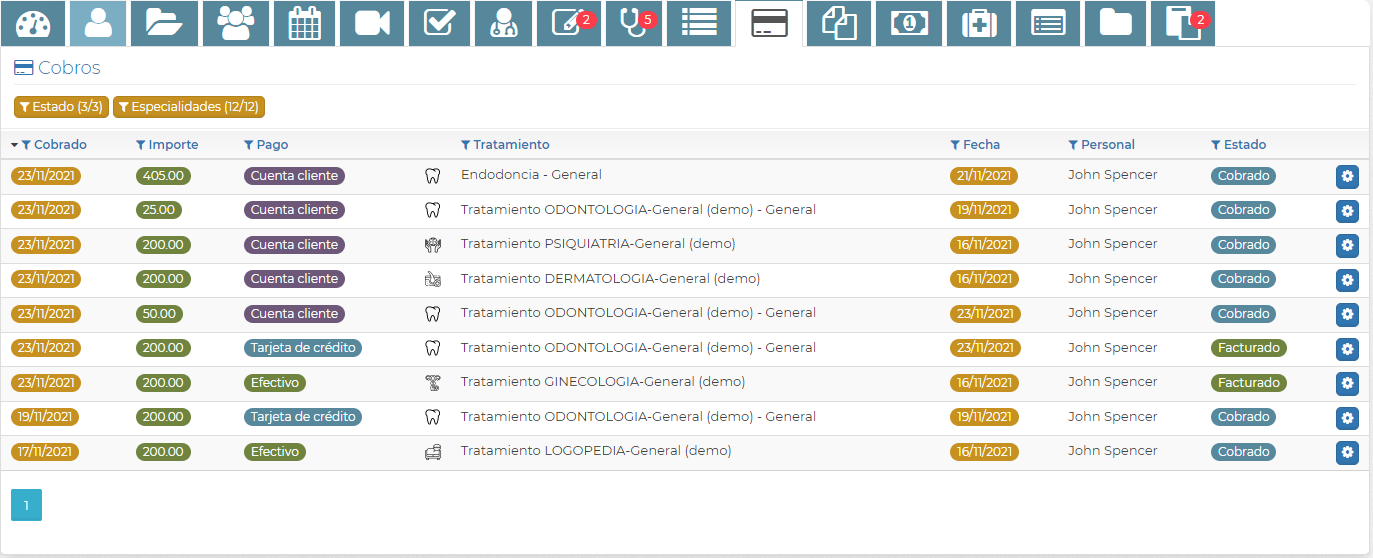Viewport: 1373px width, 558px height.
Task: Switch to the single patient profile tab
Action: (98, 24)
